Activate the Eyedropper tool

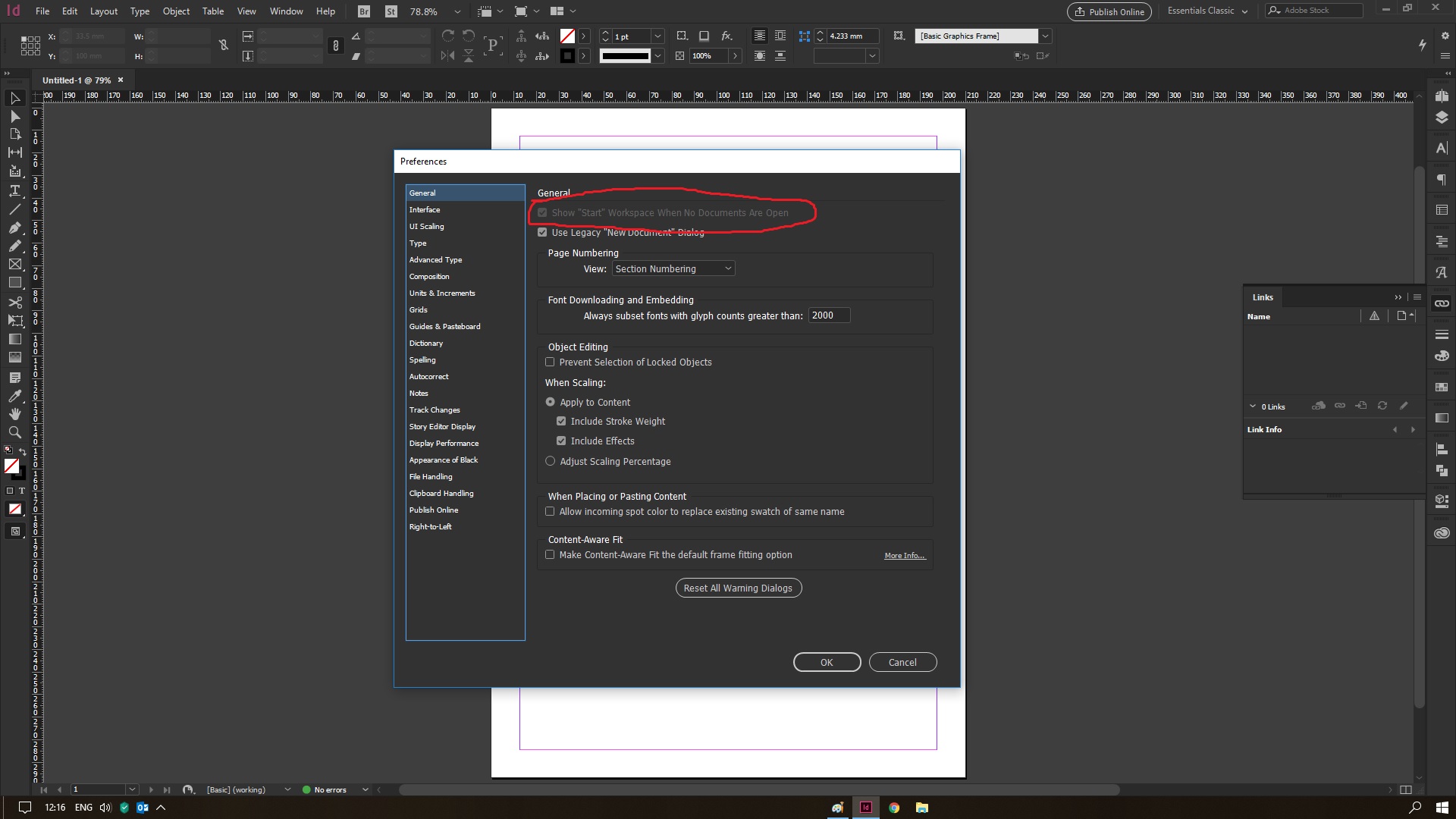pos(14,395)
